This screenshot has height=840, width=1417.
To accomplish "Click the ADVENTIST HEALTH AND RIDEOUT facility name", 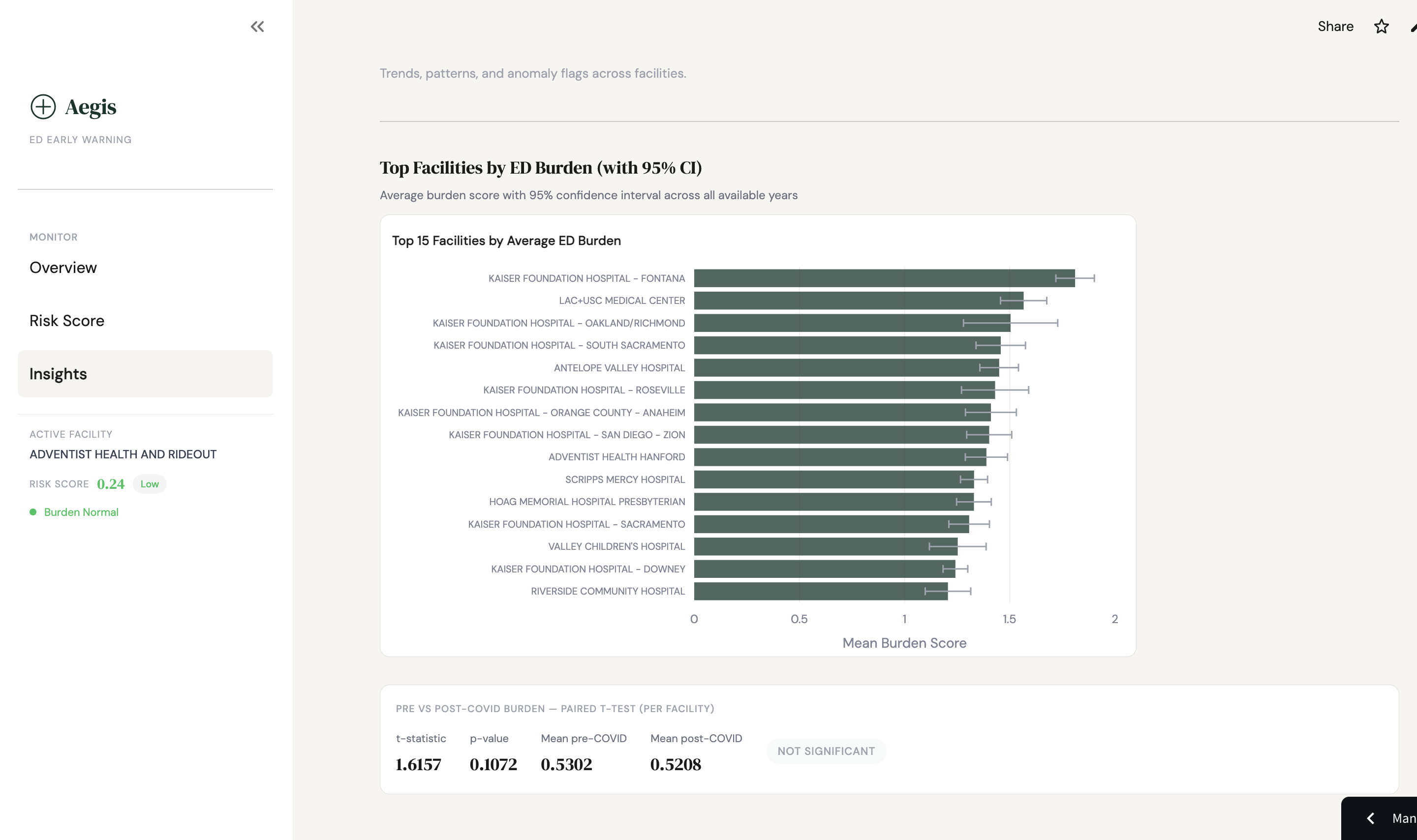I will pyautogui.click(x=123, y=454).
